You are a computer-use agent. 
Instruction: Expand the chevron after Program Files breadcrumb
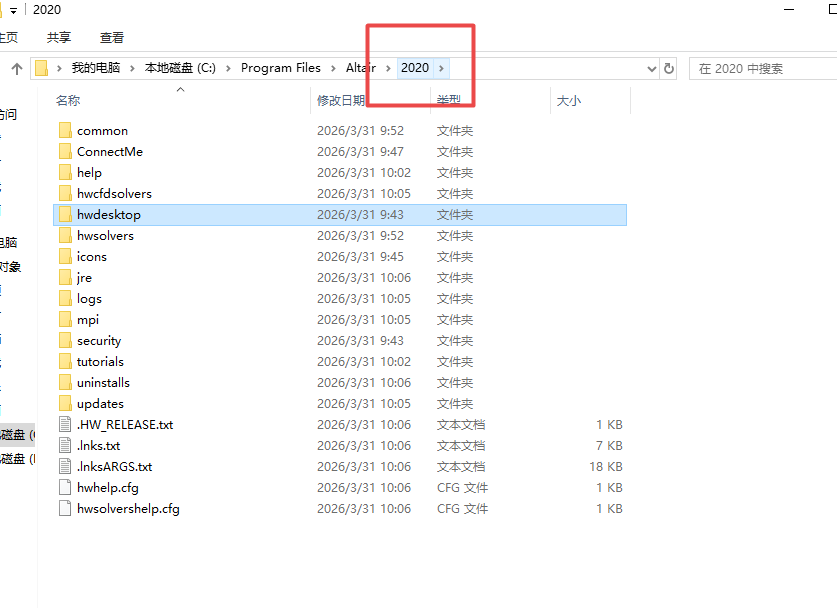tap(331, 69)
